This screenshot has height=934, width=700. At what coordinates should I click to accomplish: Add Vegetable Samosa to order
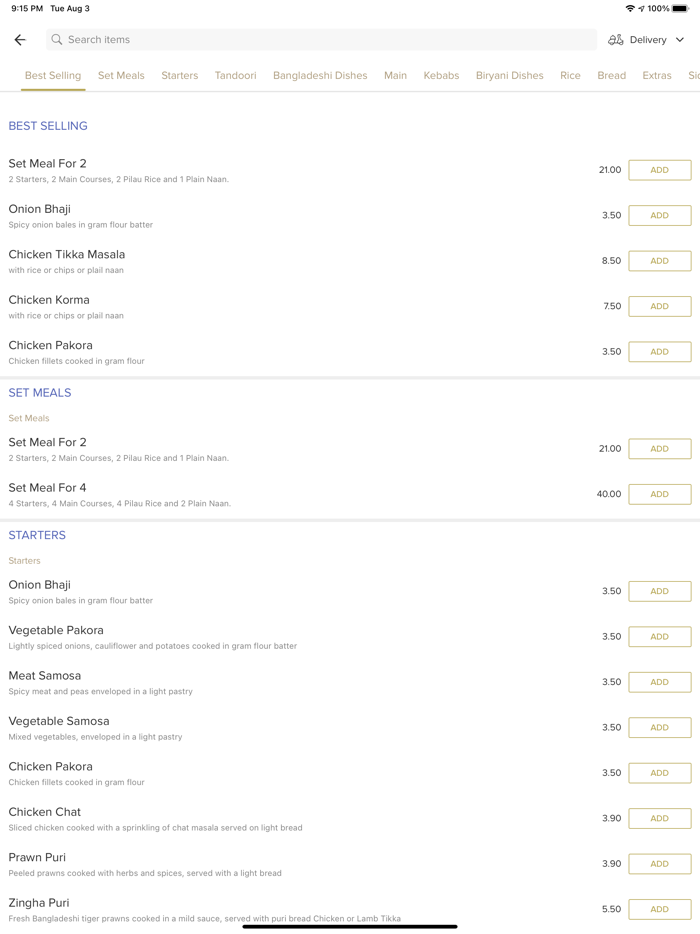[659, 728]
